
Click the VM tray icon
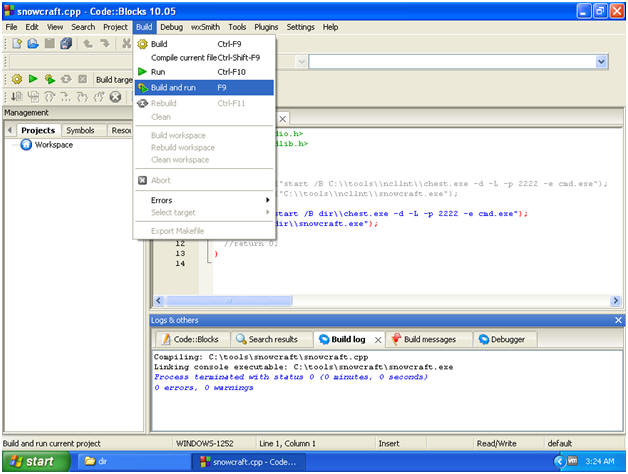click(573, 461)
